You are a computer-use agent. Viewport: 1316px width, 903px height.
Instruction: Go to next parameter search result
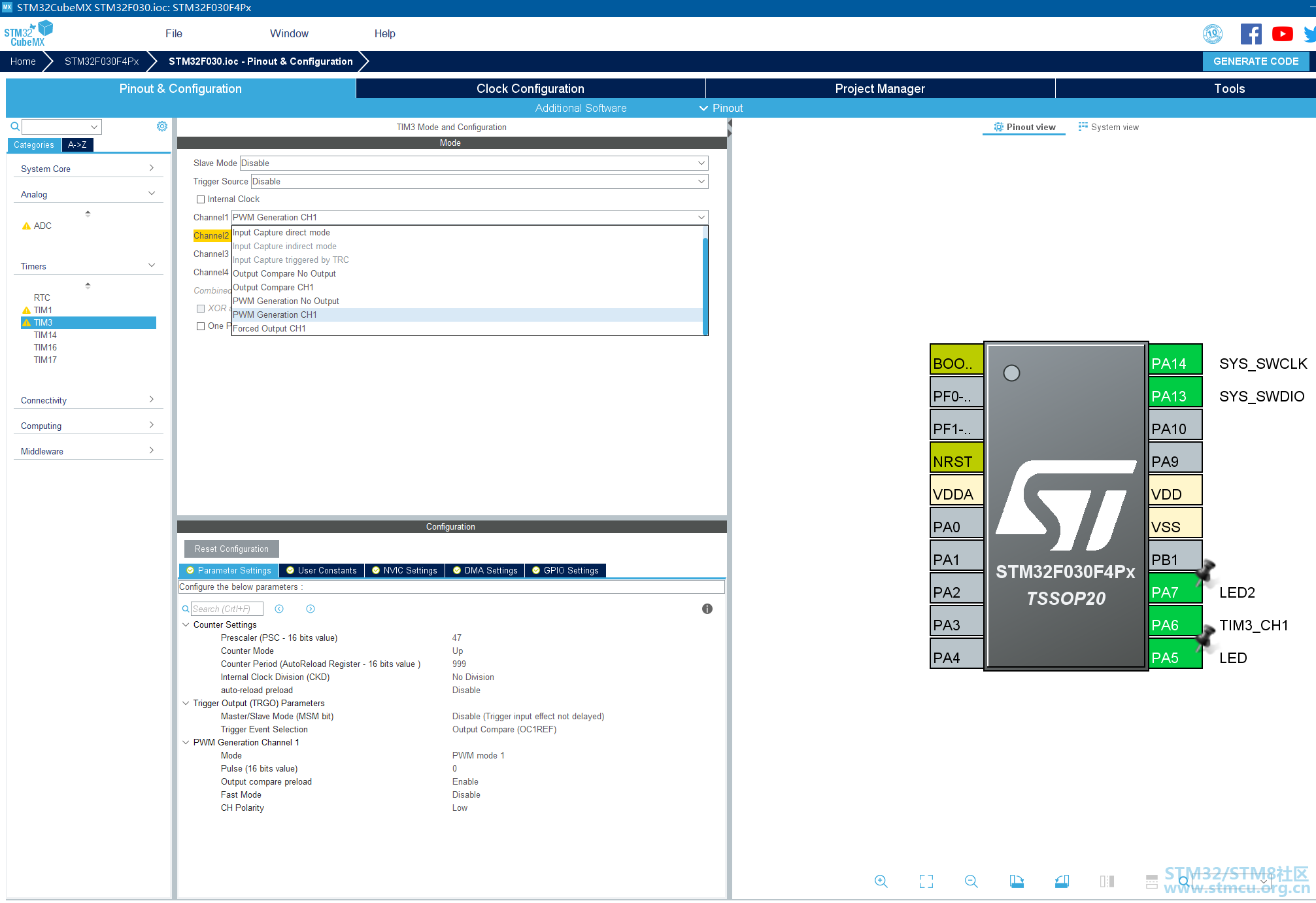(x=311, y=609)
